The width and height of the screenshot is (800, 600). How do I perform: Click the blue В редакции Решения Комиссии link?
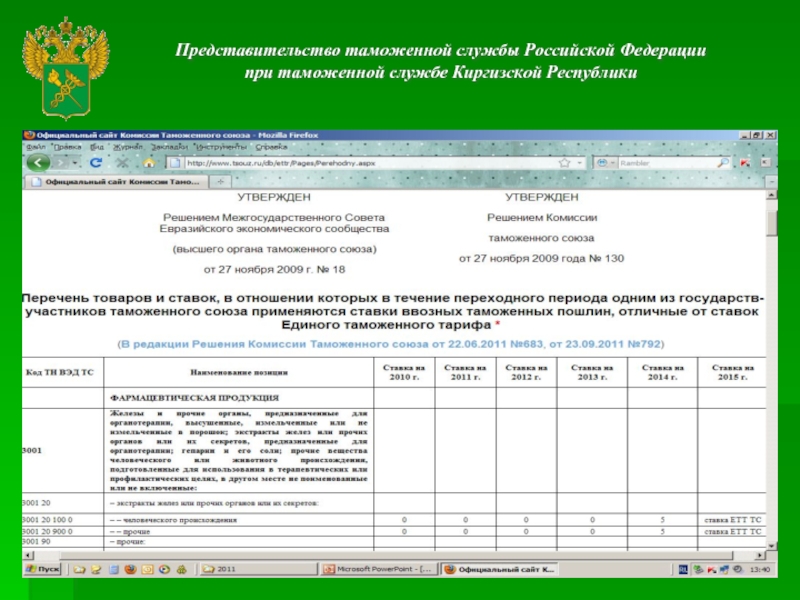tap(391, 344)
